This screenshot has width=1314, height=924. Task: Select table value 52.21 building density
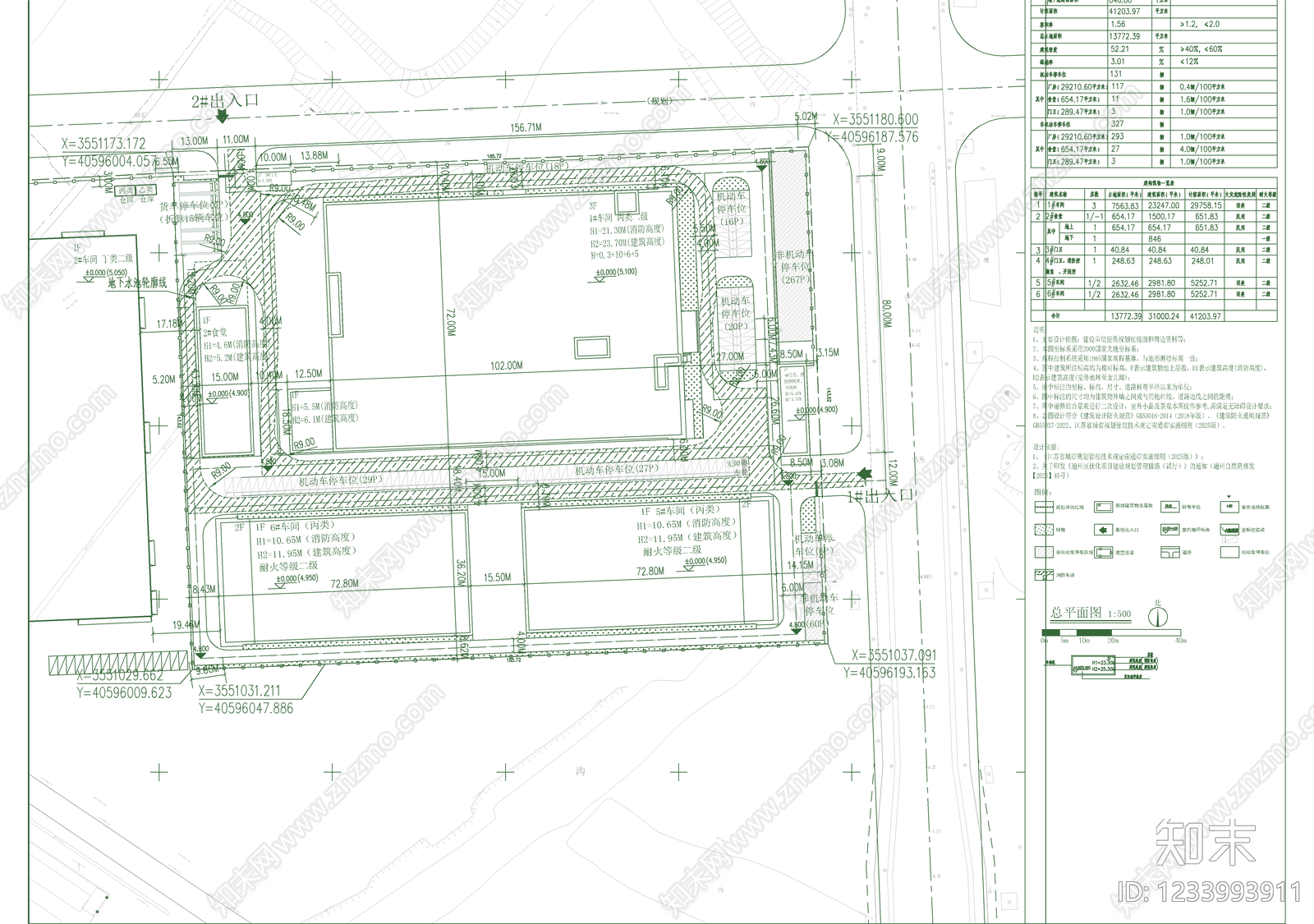(1119, 49)
